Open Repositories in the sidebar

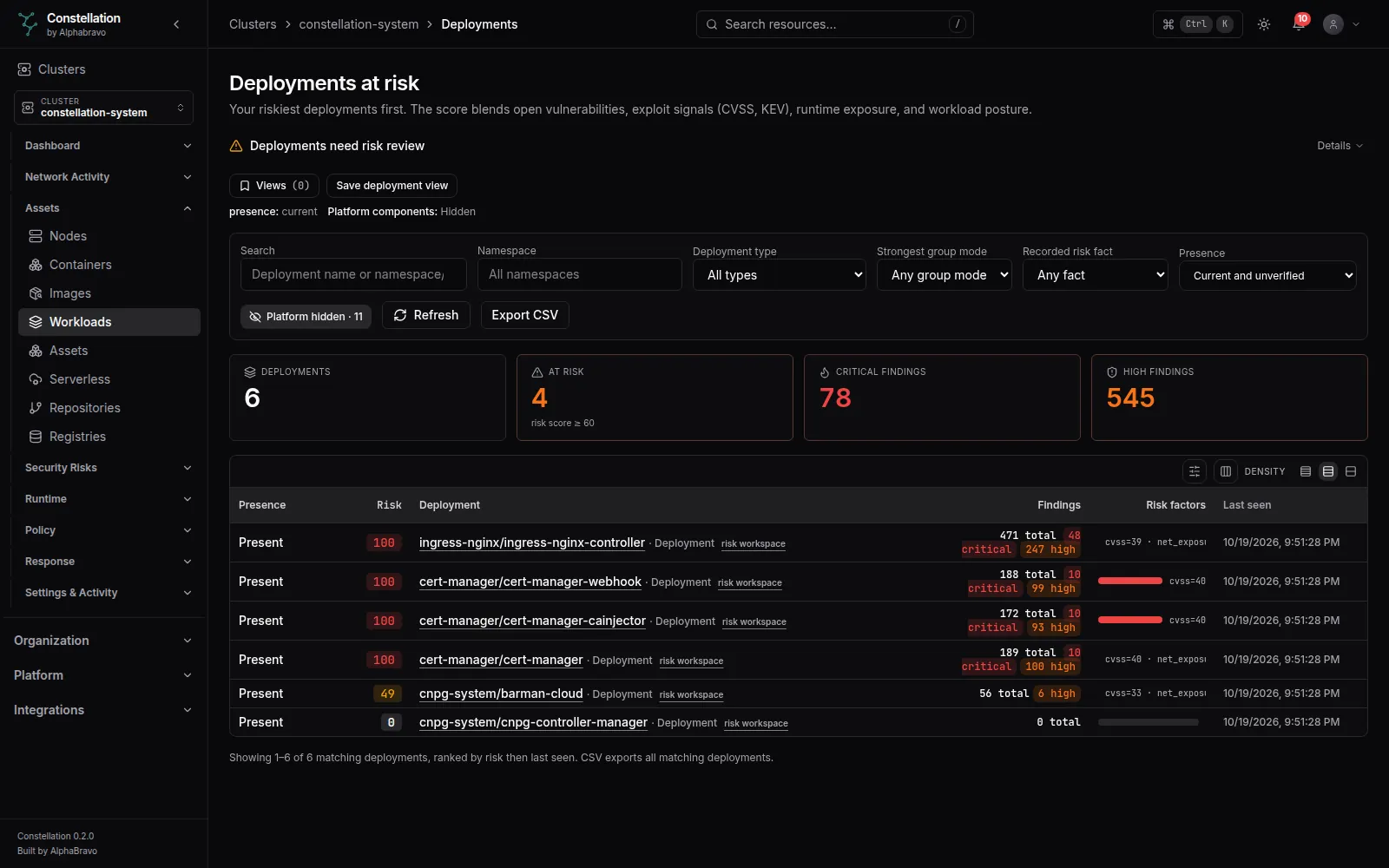tap(109, 408)
